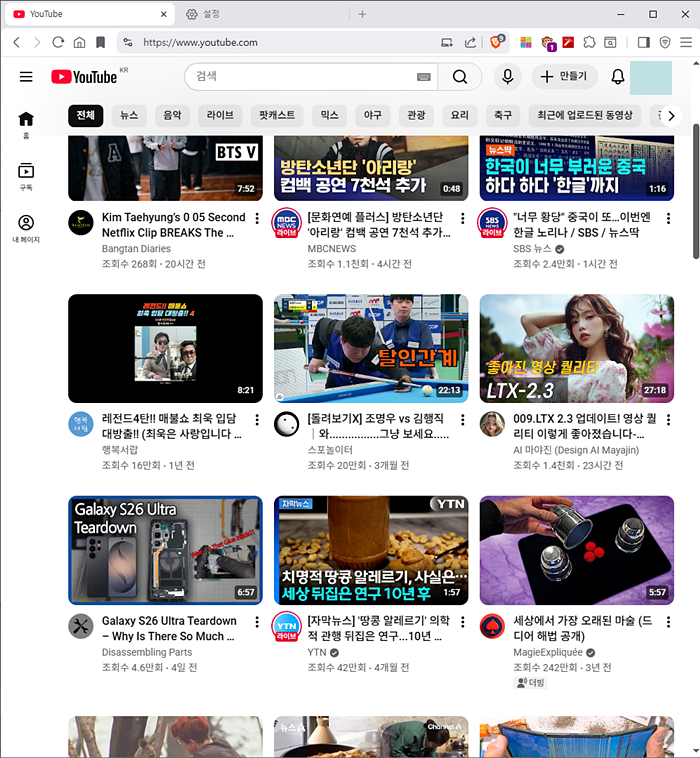Show more category chips with right arrow
This screenshot has height=758, width=700.
(x=671, y=116)
